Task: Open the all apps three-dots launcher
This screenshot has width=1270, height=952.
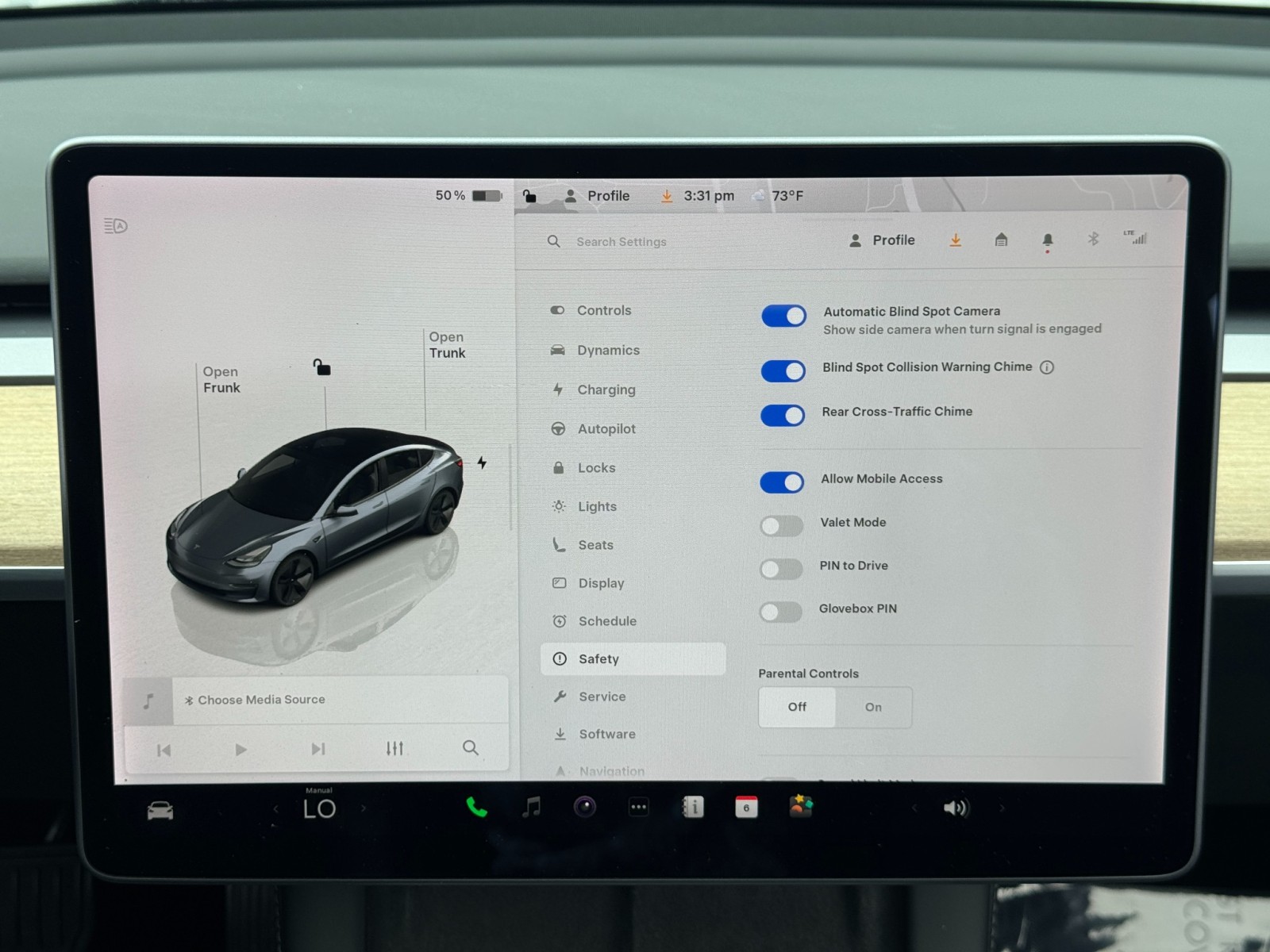Action: (638, 808)
